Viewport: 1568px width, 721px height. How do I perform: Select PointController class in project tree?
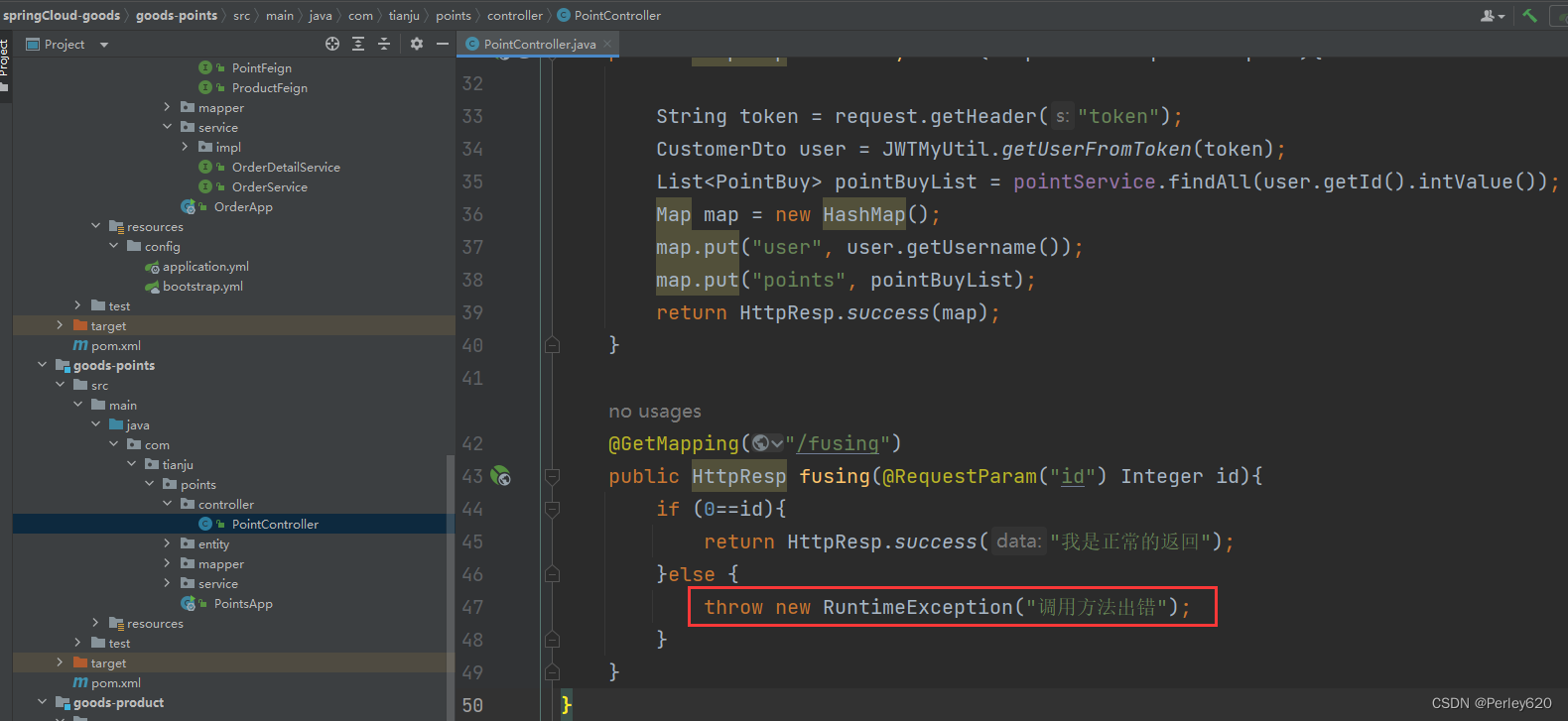275,524
